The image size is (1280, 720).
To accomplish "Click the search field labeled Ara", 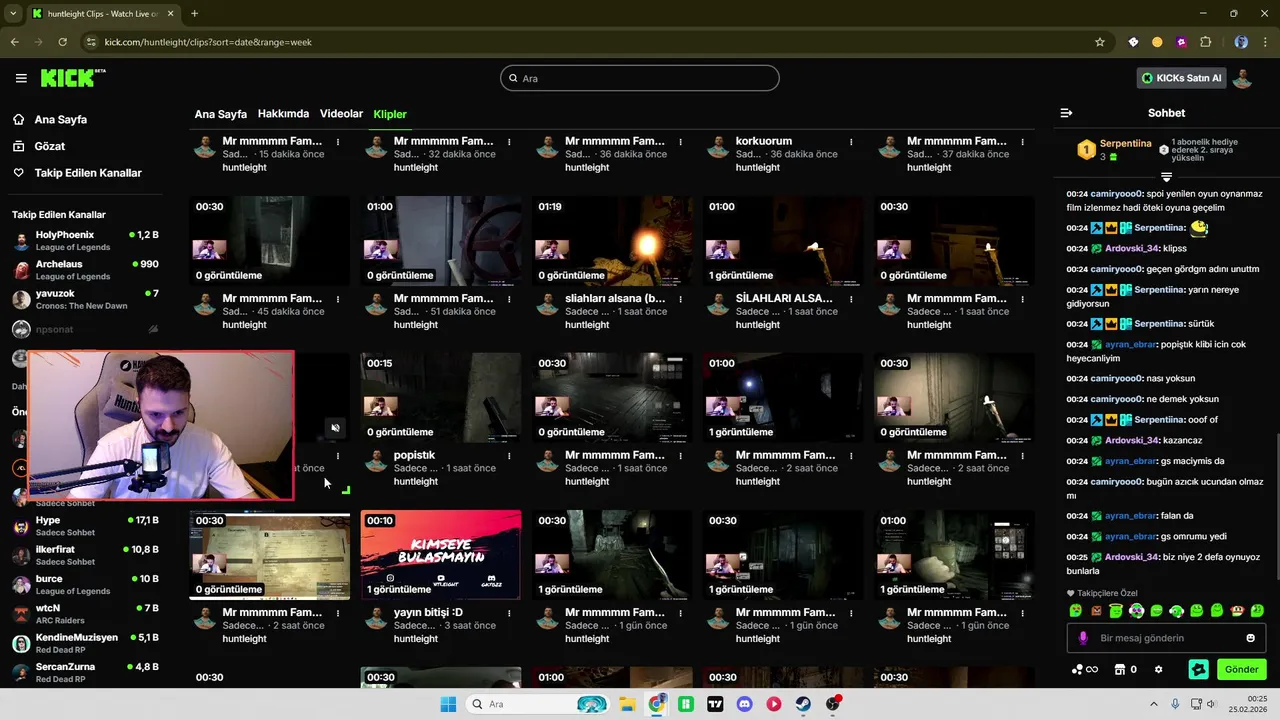I will click(x=640, y=78).
